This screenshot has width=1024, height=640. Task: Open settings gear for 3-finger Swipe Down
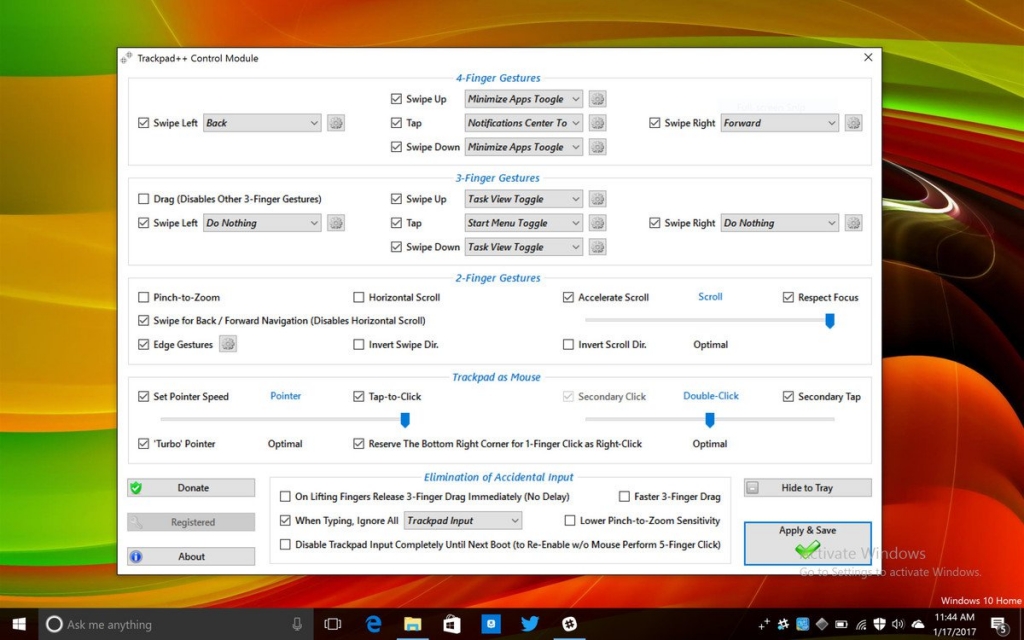pos(597,247)
